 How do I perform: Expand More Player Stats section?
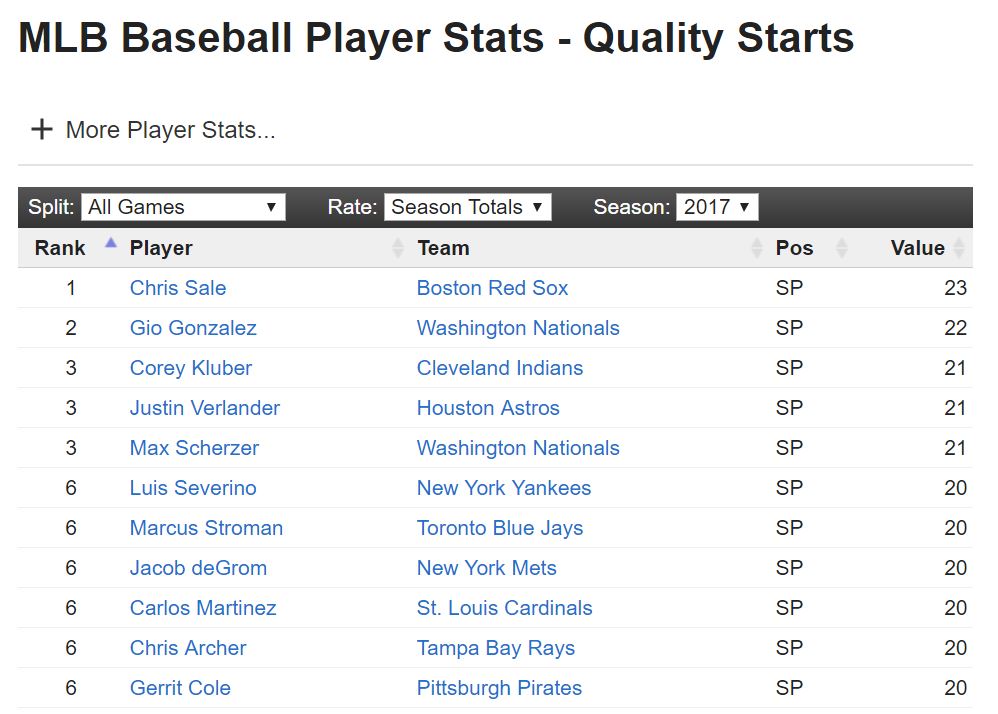click(x=153, y=130)
